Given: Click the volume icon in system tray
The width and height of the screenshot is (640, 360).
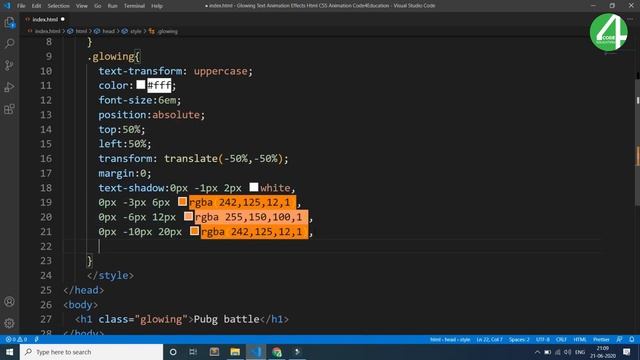Looking at the screenshot, I should click(x=567, y=352).
